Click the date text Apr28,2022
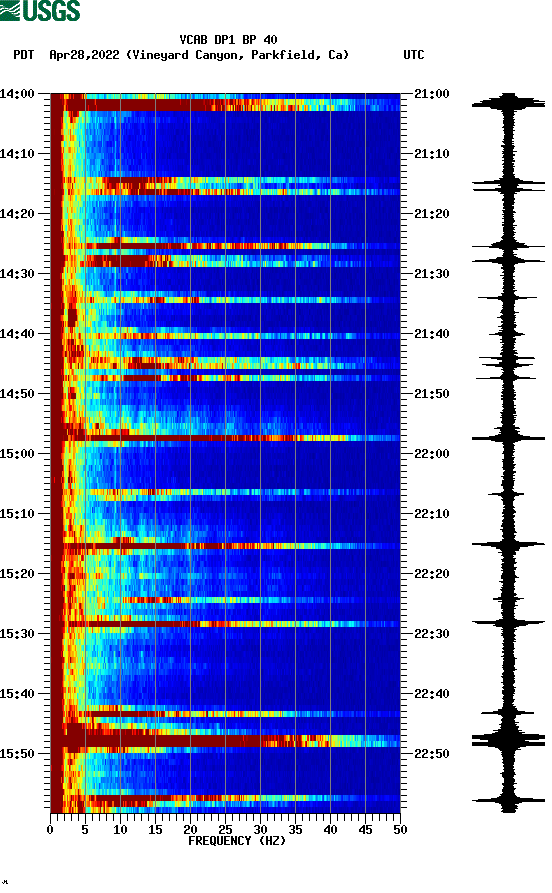Screen dimensions: 552x893 84,55
